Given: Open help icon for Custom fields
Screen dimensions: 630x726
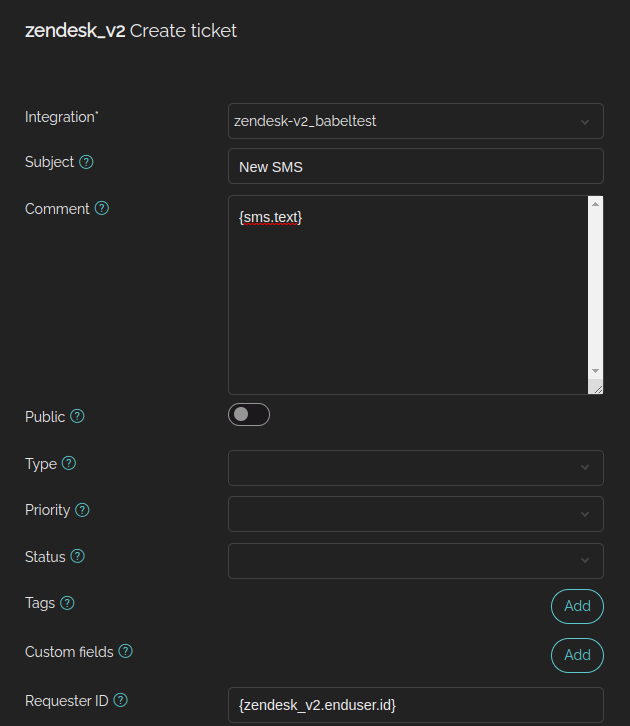Looking at the screenshot, I should click(x=125, y=651).
